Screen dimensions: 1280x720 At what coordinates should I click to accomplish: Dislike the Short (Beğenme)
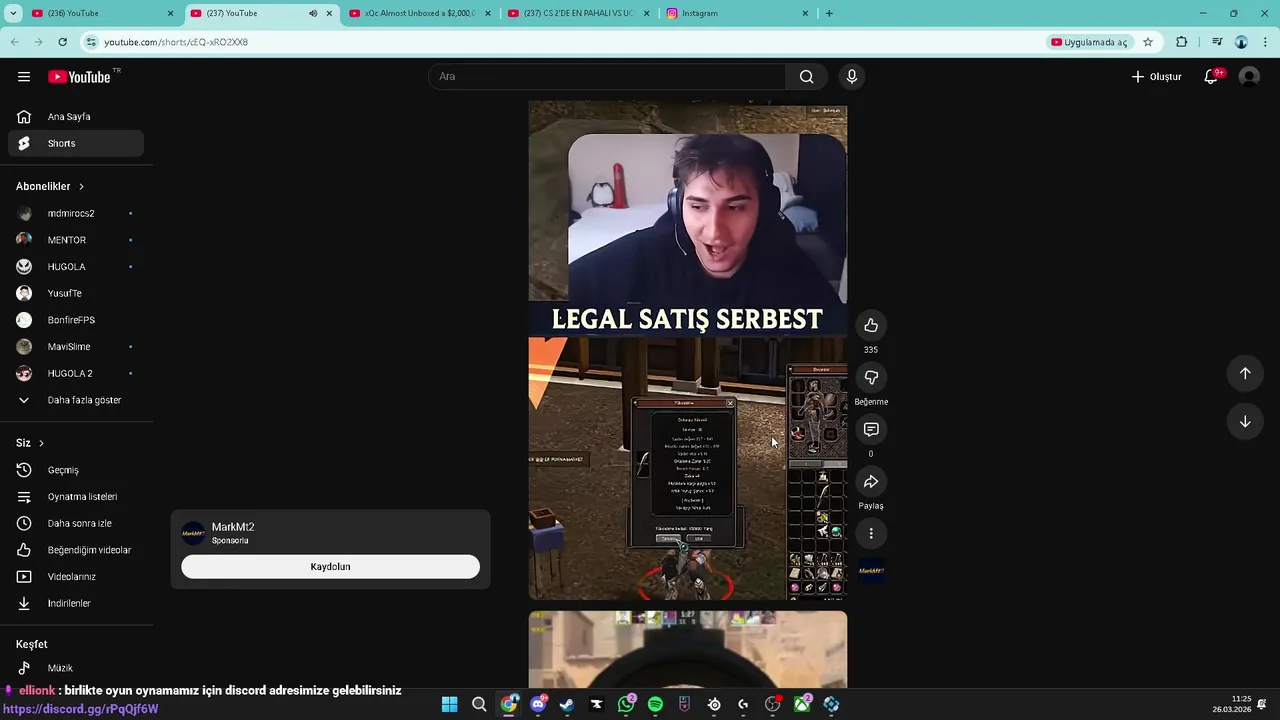tap(871, 377)
